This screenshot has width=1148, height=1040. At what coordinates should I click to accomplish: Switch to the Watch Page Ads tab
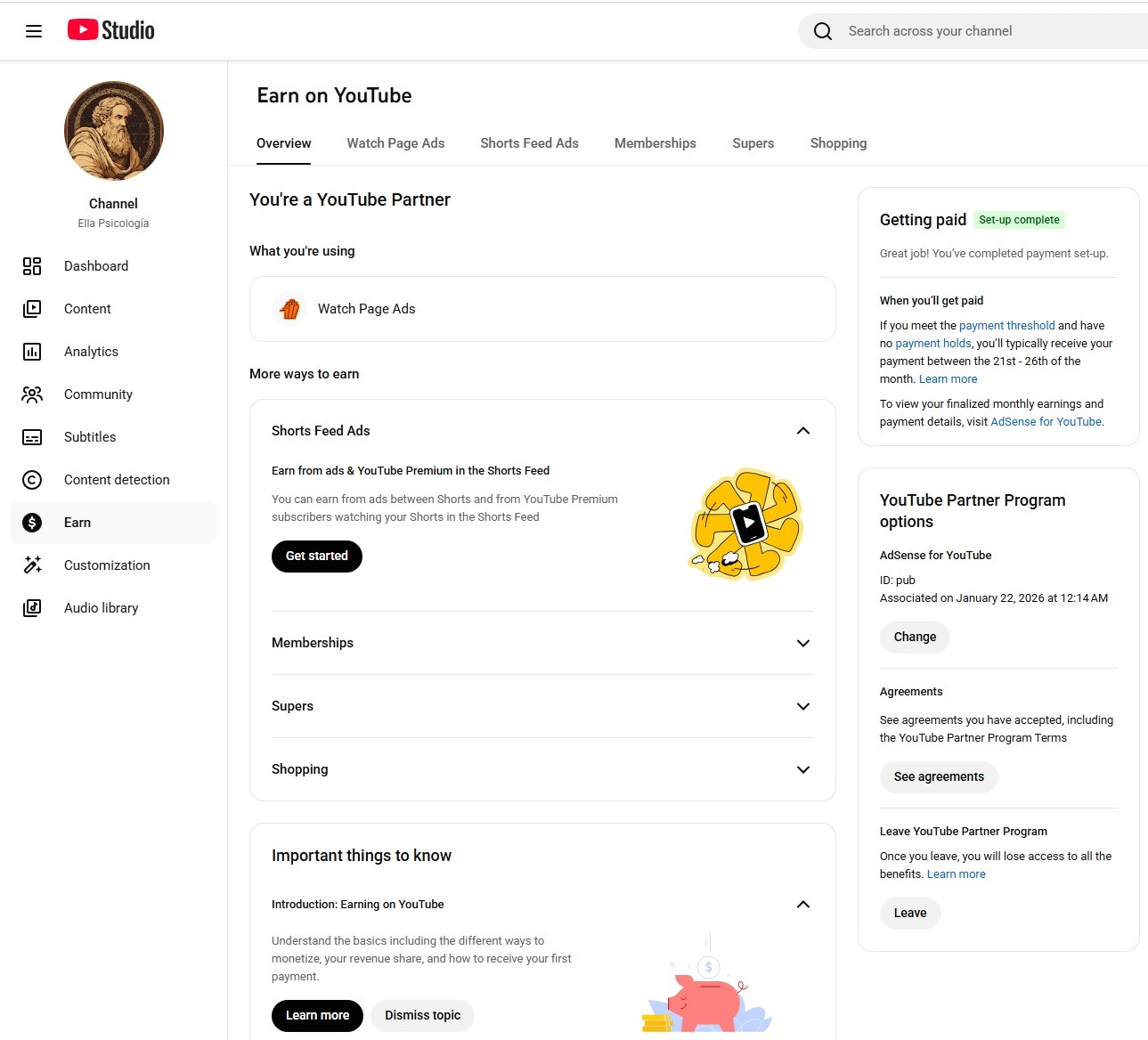pyautogui.click(x=395, y=143)
